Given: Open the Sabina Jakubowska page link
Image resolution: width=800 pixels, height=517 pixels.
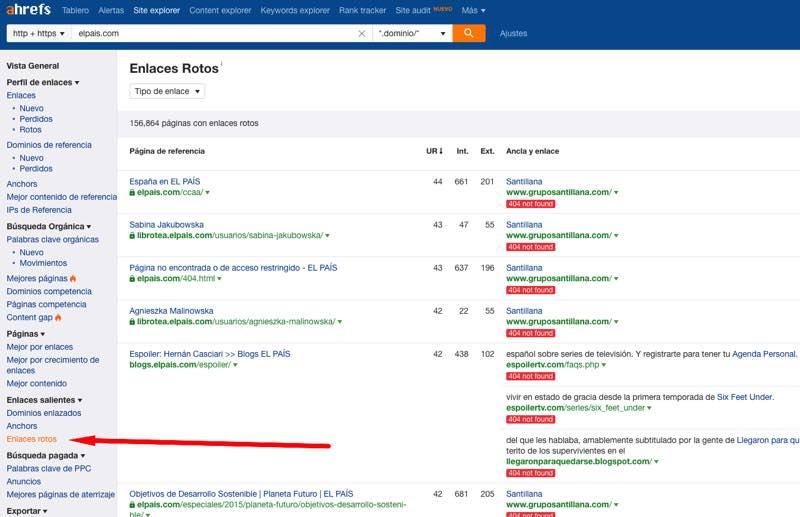Looking at the screenshot, I should pos(166,225).
